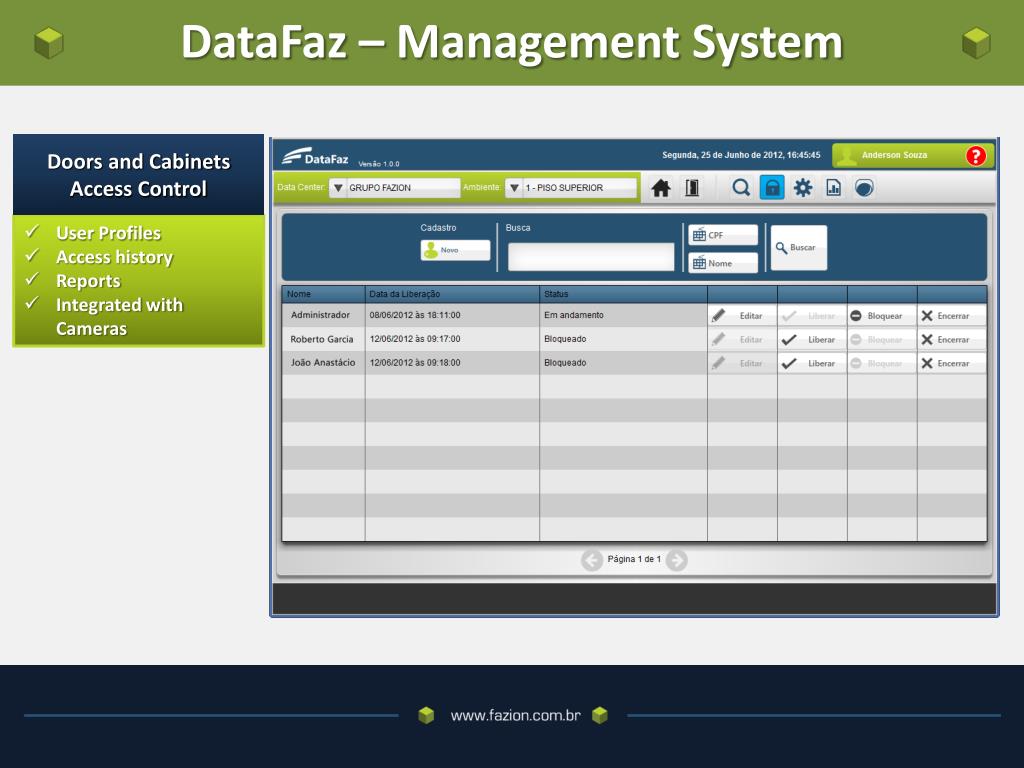Click Encerrar for João Anastácio
This screenshot has height=768, width=1024.
click(x=952, y=364)
